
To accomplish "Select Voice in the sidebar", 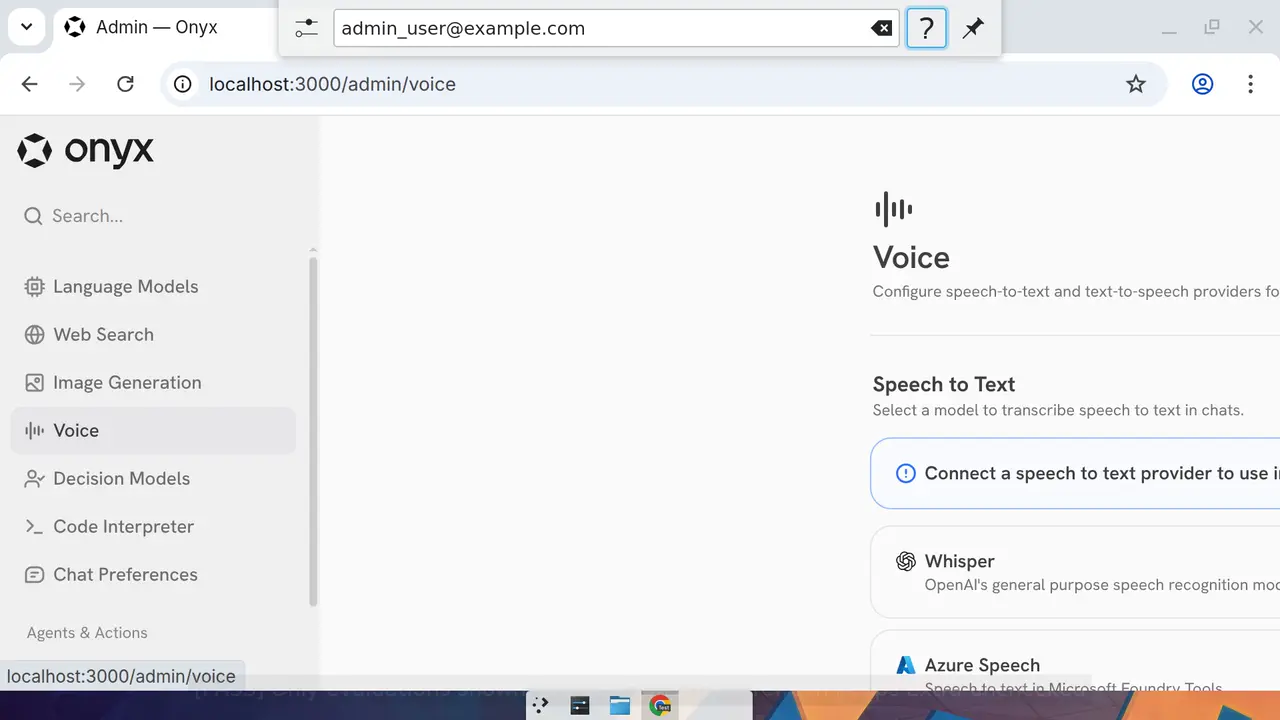I will [154, 431].
